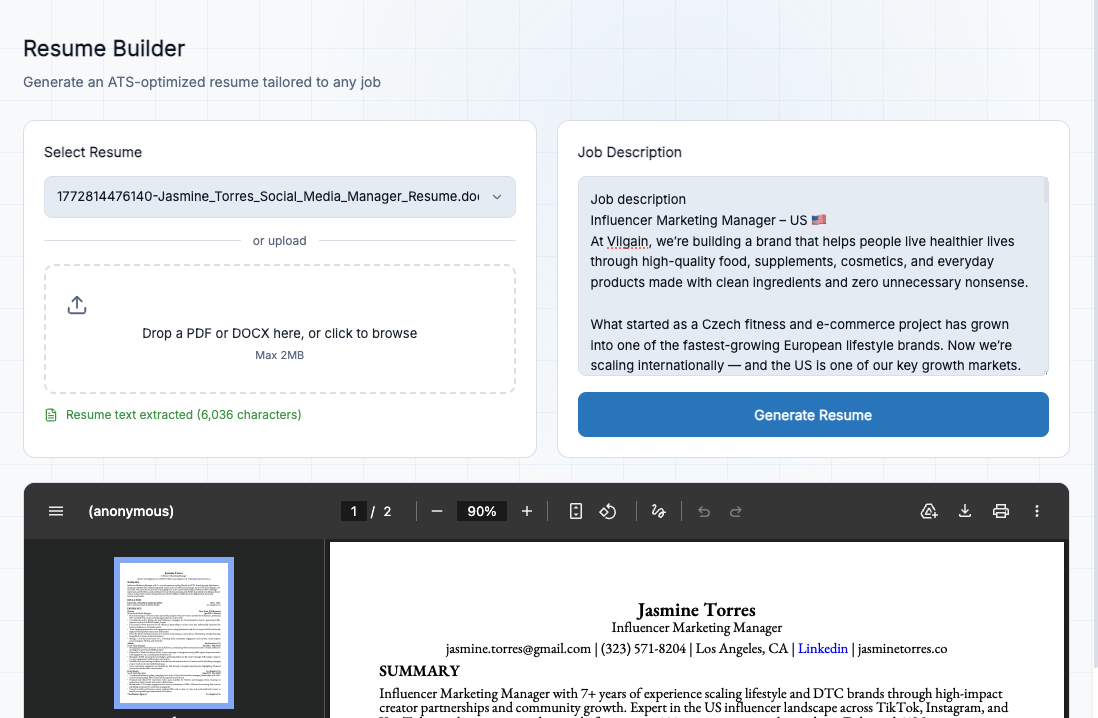Print the resume PDF

(x=1001, y=511)
